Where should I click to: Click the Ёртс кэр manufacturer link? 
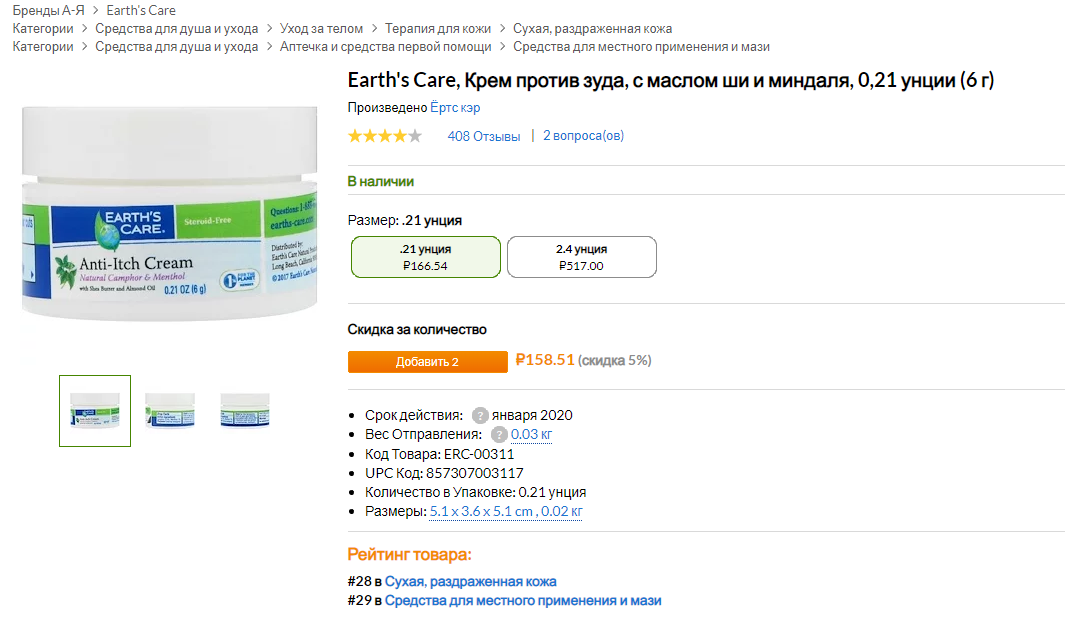[x=455, y=108]
